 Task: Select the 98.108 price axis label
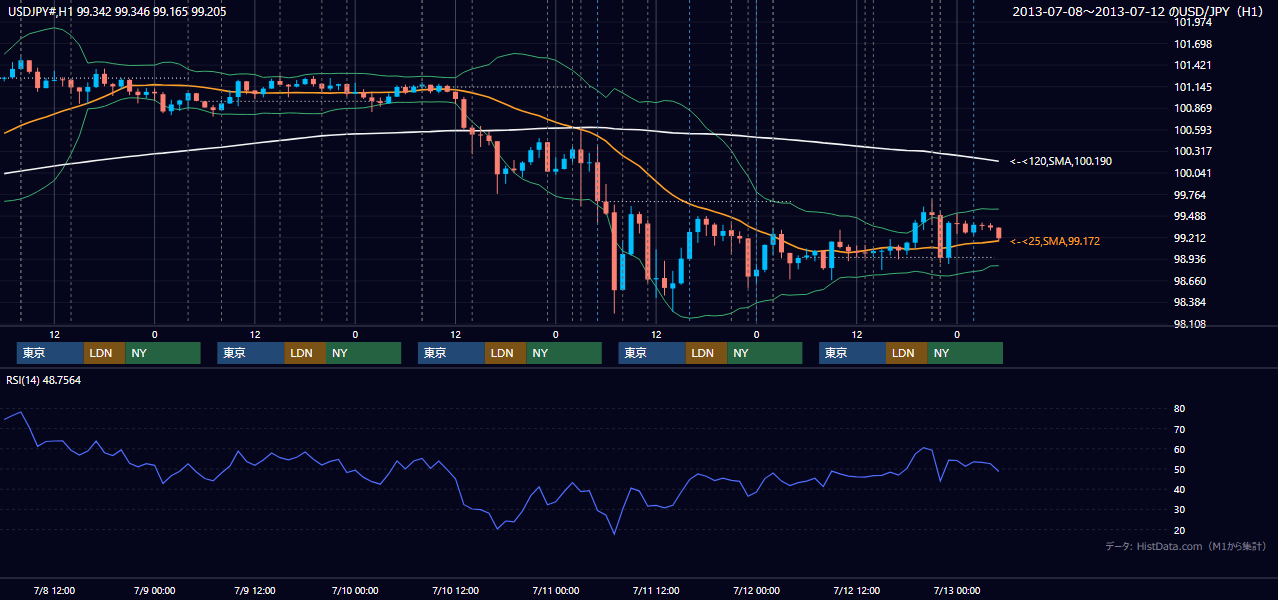point(1189,324)
